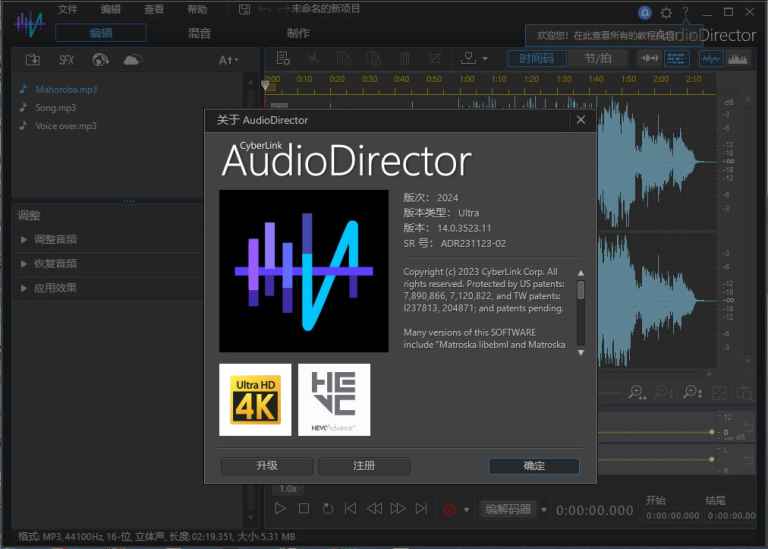Click the Play button in transport controls
This screenshot has height=549, width=768.
[281, 509]
